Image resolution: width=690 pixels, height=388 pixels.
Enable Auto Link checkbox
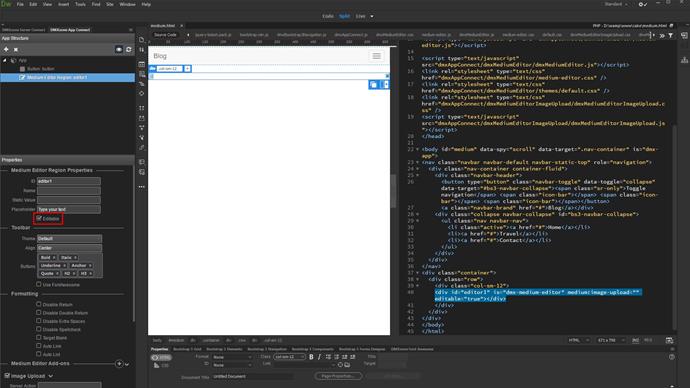point(39,346)
